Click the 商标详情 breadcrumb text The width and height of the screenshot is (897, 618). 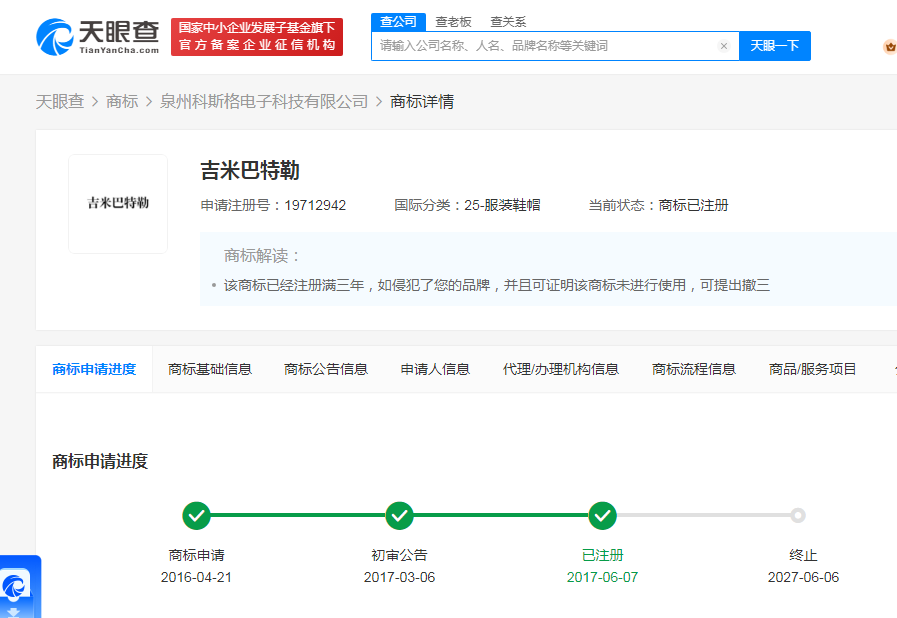[x=422, y=102]
